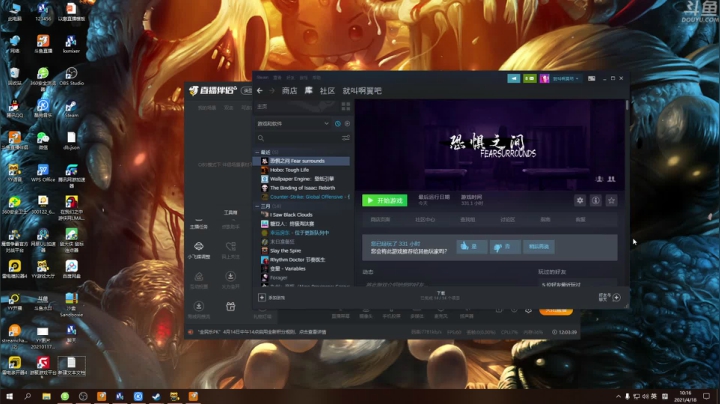
Task: Open Windows Start button on taskbar
Action: [x=9, y=396]
